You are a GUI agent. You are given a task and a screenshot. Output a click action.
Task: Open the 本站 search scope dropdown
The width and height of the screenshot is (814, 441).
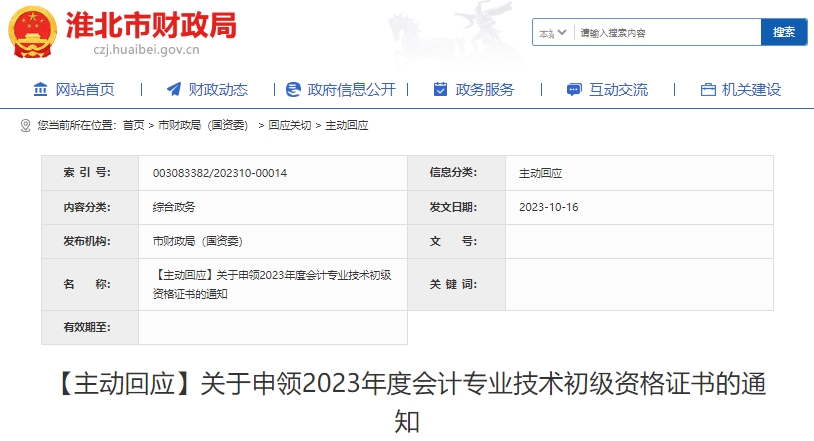pyautogui.click(x=554, y=33)
